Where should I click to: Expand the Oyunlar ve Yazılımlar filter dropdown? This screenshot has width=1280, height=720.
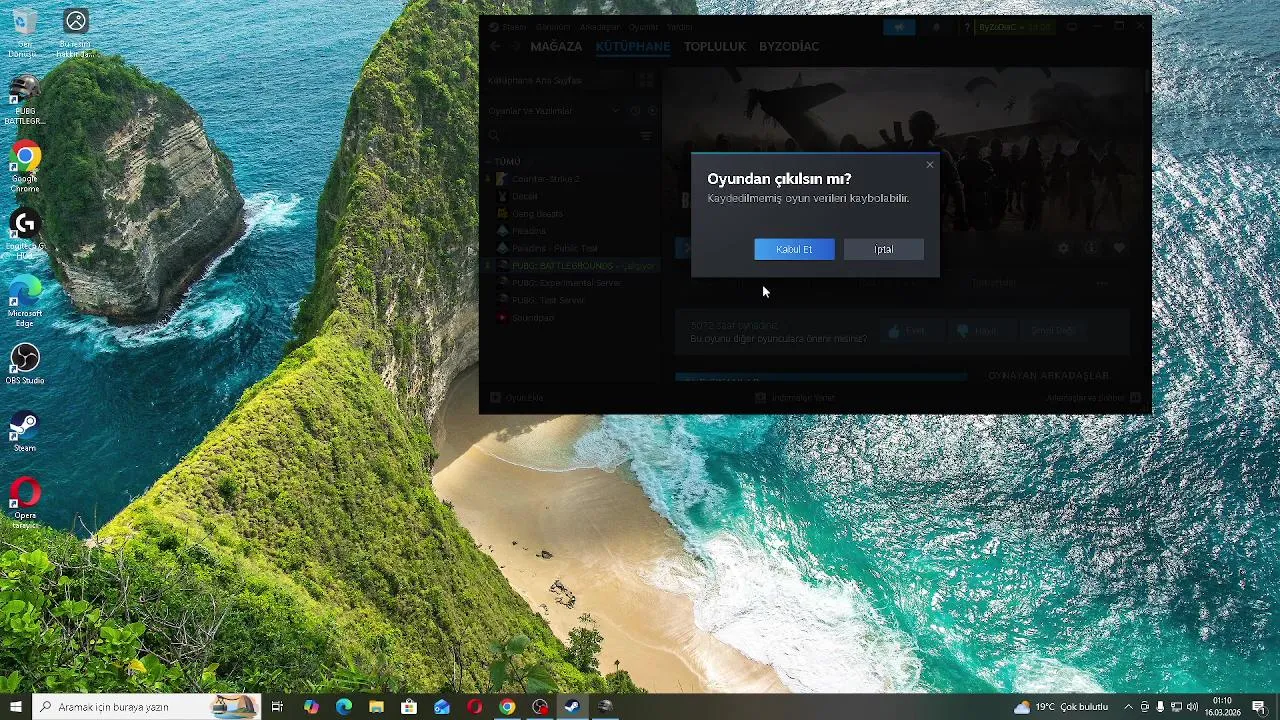553,111
